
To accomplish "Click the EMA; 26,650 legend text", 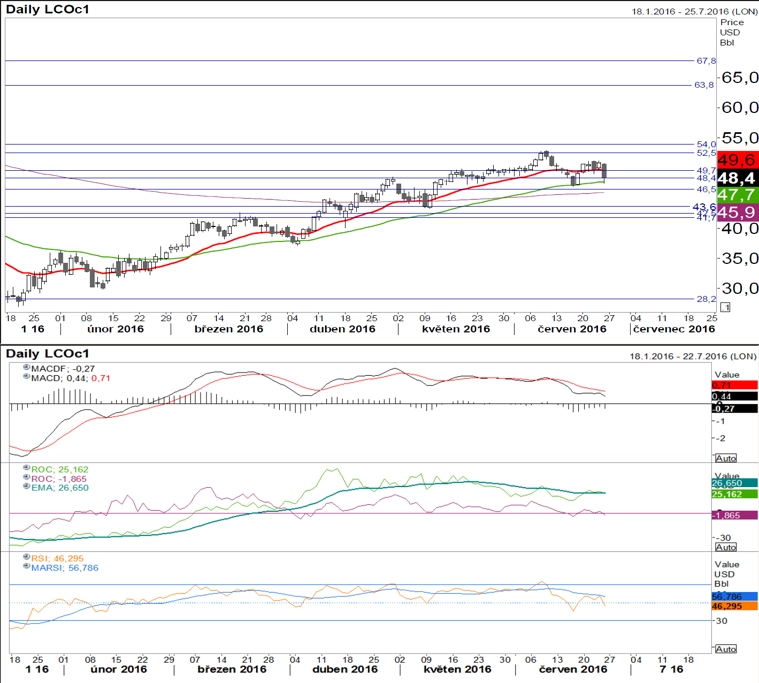I will coord(60,488).
